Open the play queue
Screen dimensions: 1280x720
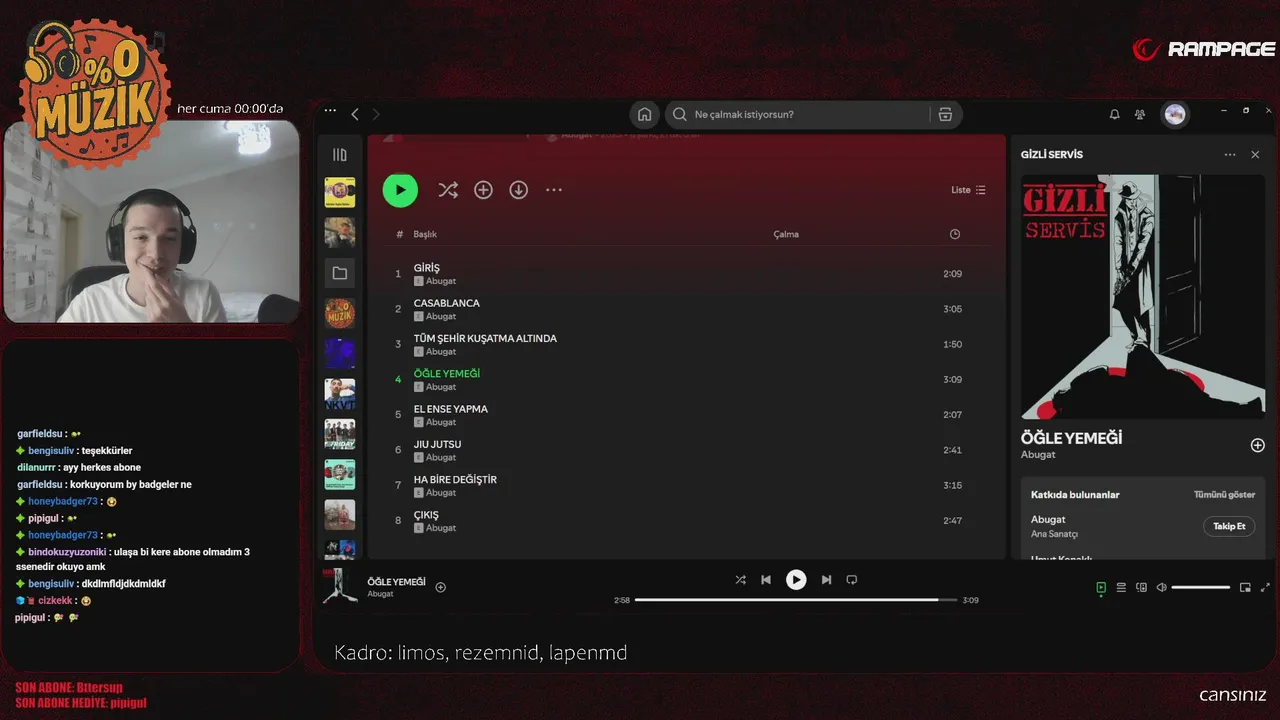point(1121,588)
